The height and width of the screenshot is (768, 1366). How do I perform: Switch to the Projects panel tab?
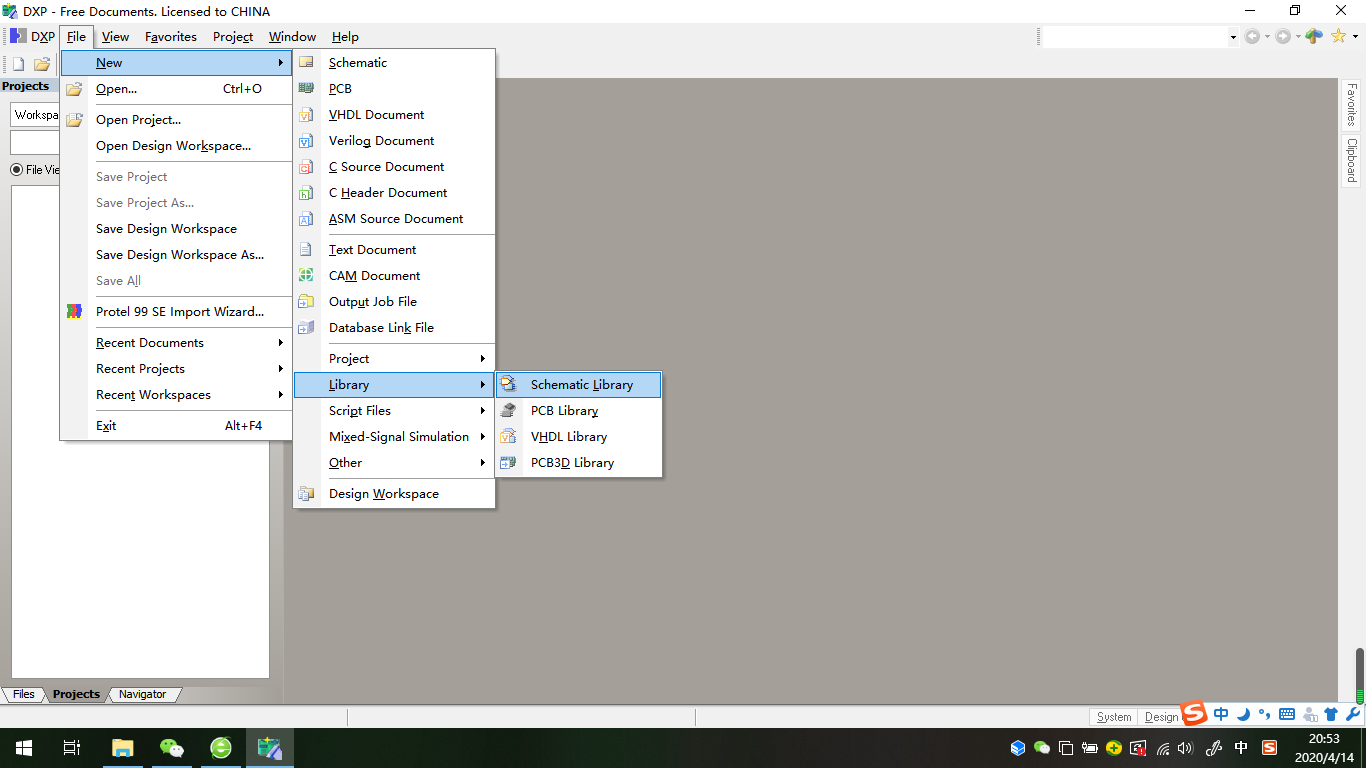[76, 694]
